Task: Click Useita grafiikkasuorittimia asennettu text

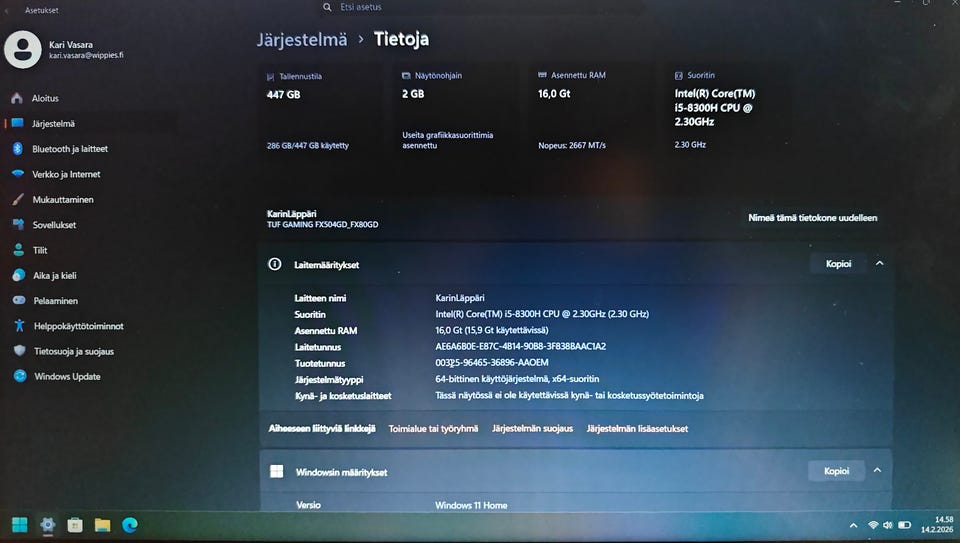Action: 448,140
